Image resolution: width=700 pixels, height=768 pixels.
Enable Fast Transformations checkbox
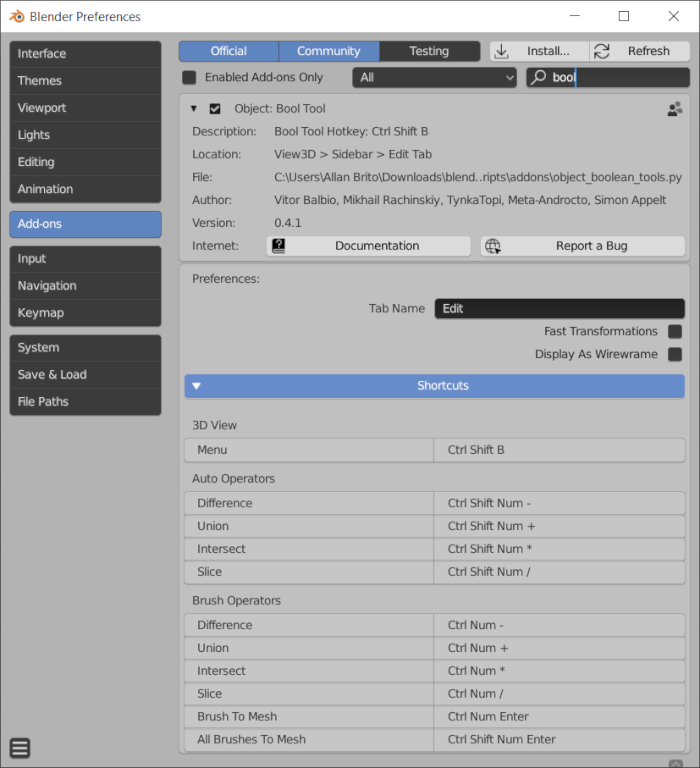click(675, 332)
